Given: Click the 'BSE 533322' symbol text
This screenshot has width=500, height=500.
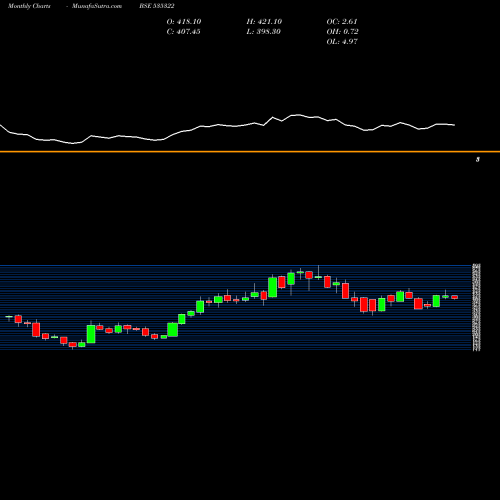Looking at the screenshot, I should click(x=157, y=6).
